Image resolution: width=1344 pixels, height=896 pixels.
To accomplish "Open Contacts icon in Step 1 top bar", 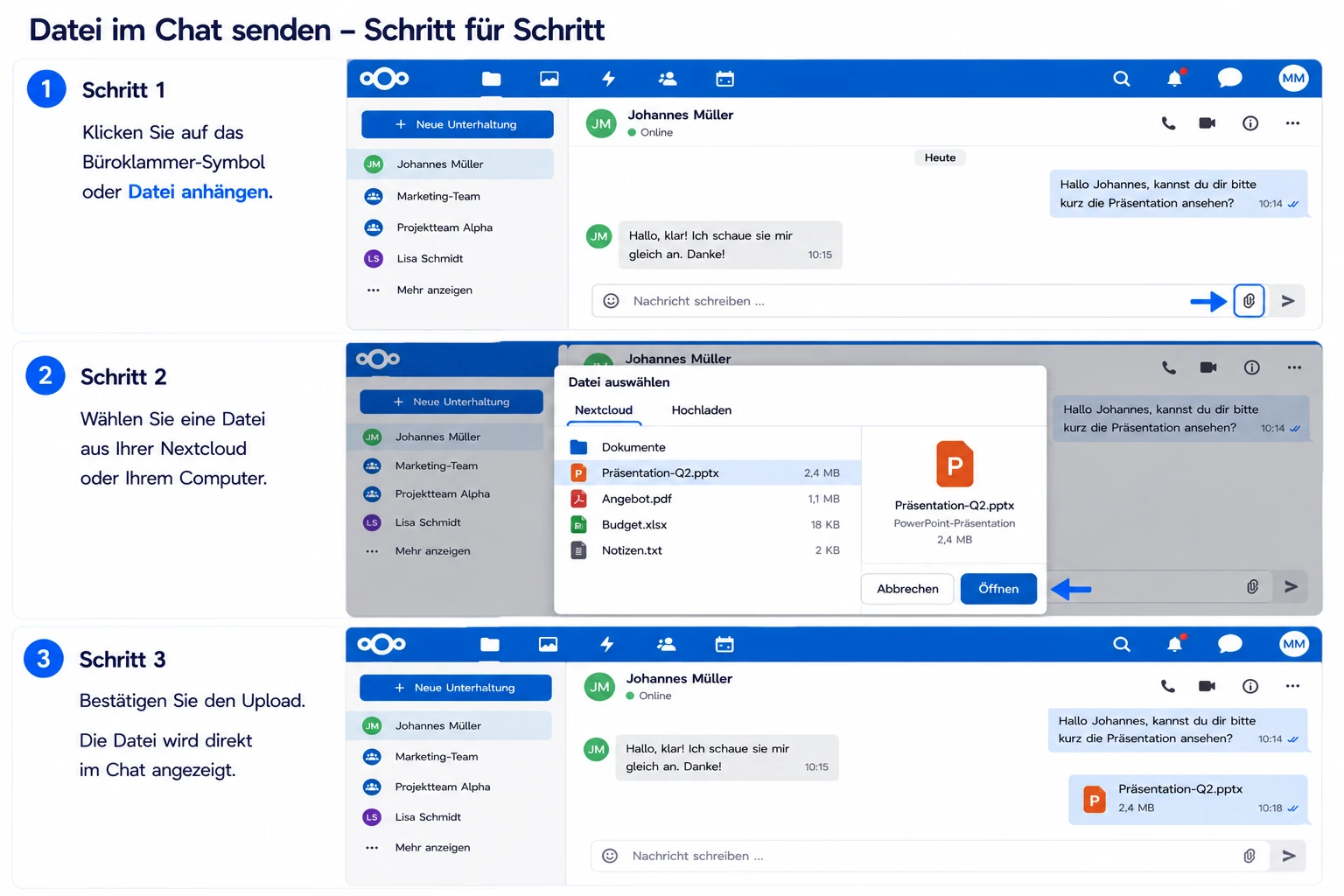I will [667, 79].
